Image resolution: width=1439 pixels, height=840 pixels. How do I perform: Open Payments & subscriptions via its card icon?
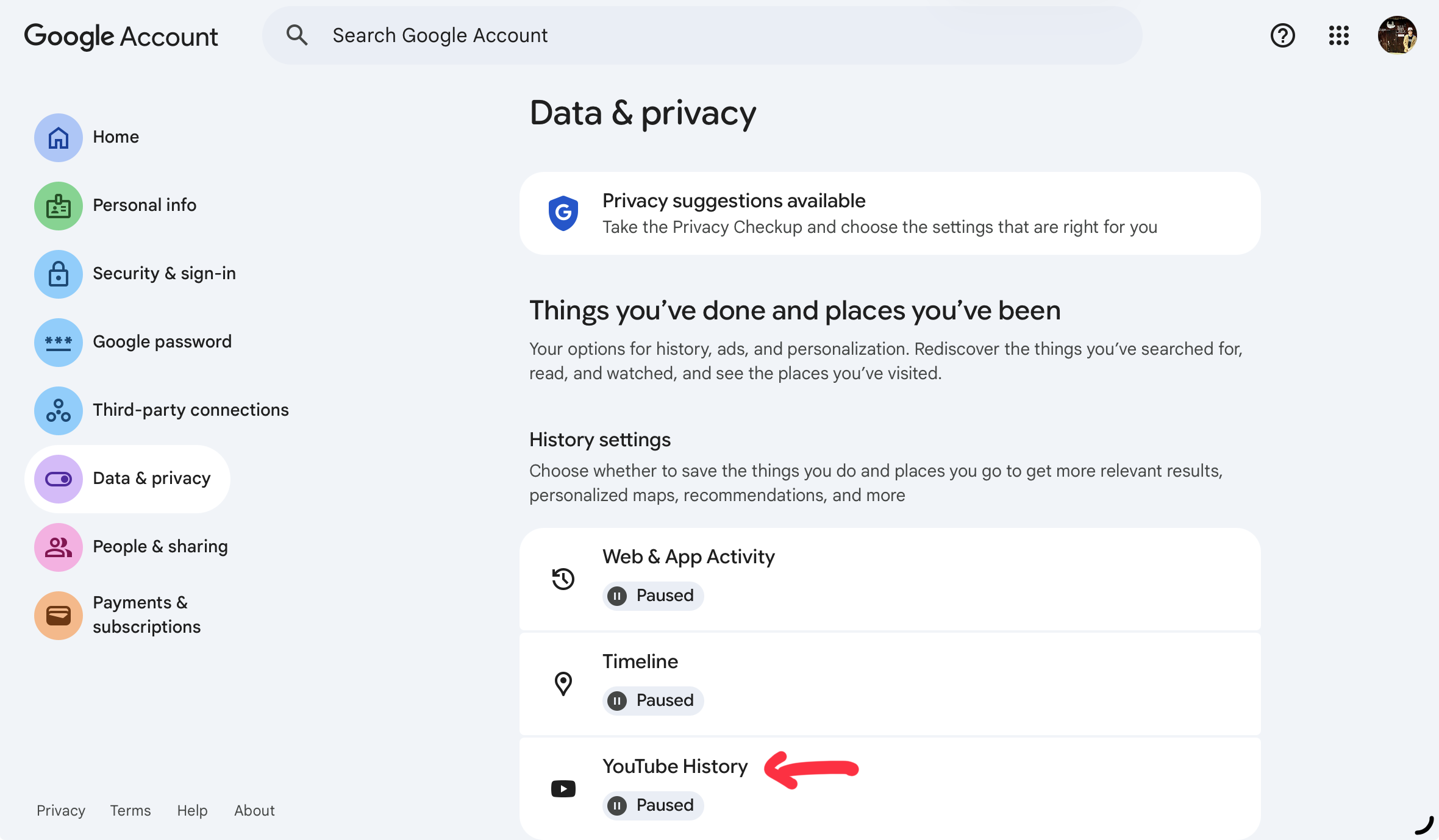coord(58,615)
